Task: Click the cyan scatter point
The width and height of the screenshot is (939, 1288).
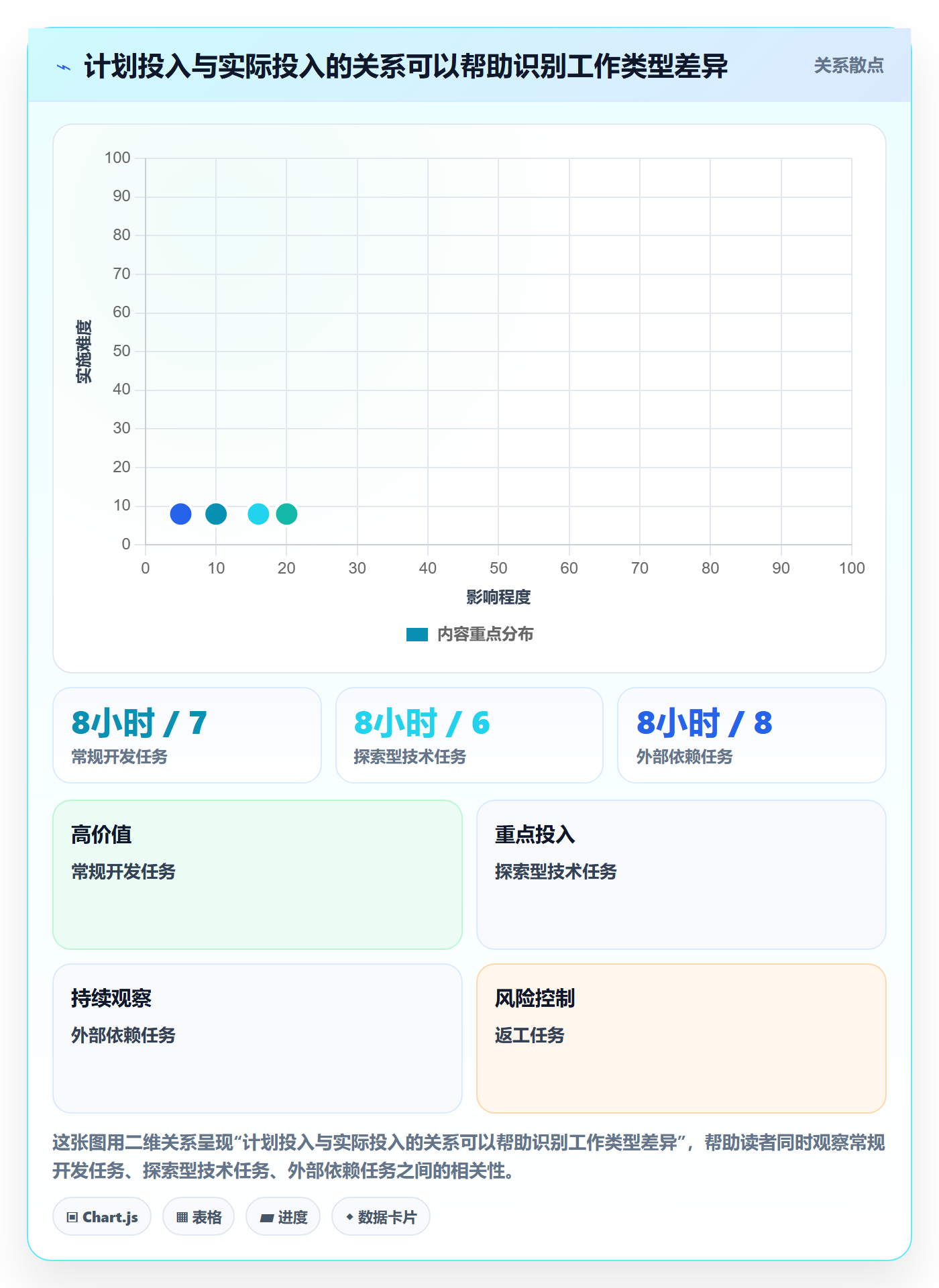Action: [258, 514]
